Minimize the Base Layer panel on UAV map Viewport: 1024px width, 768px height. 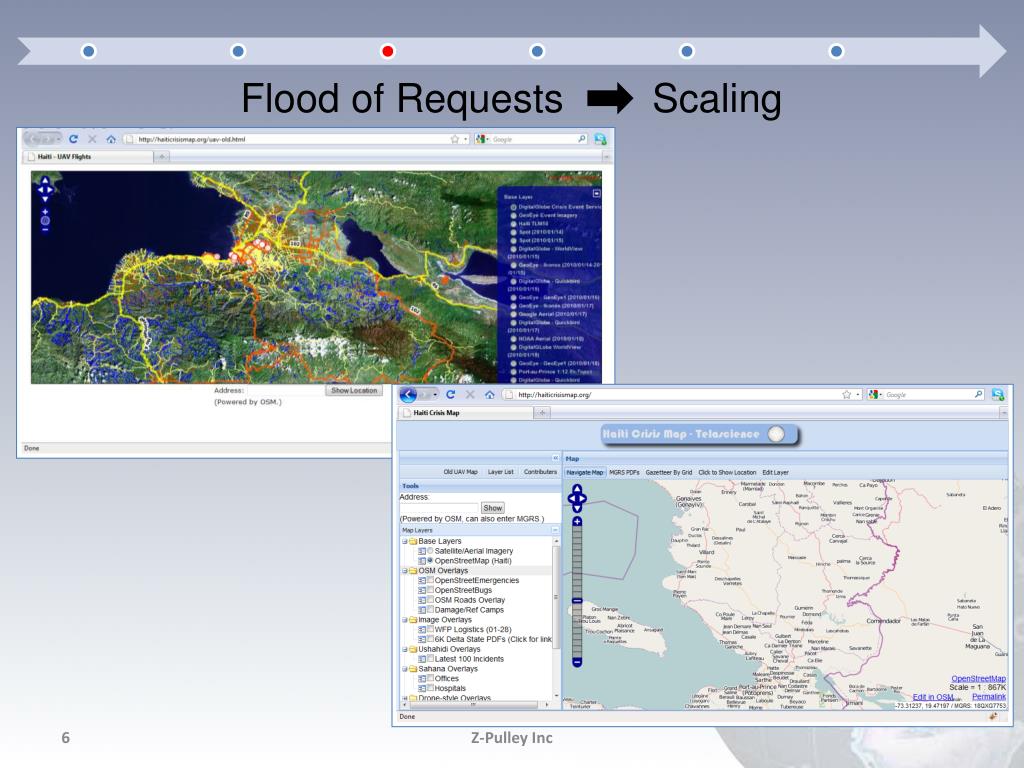tap(596, 194)
